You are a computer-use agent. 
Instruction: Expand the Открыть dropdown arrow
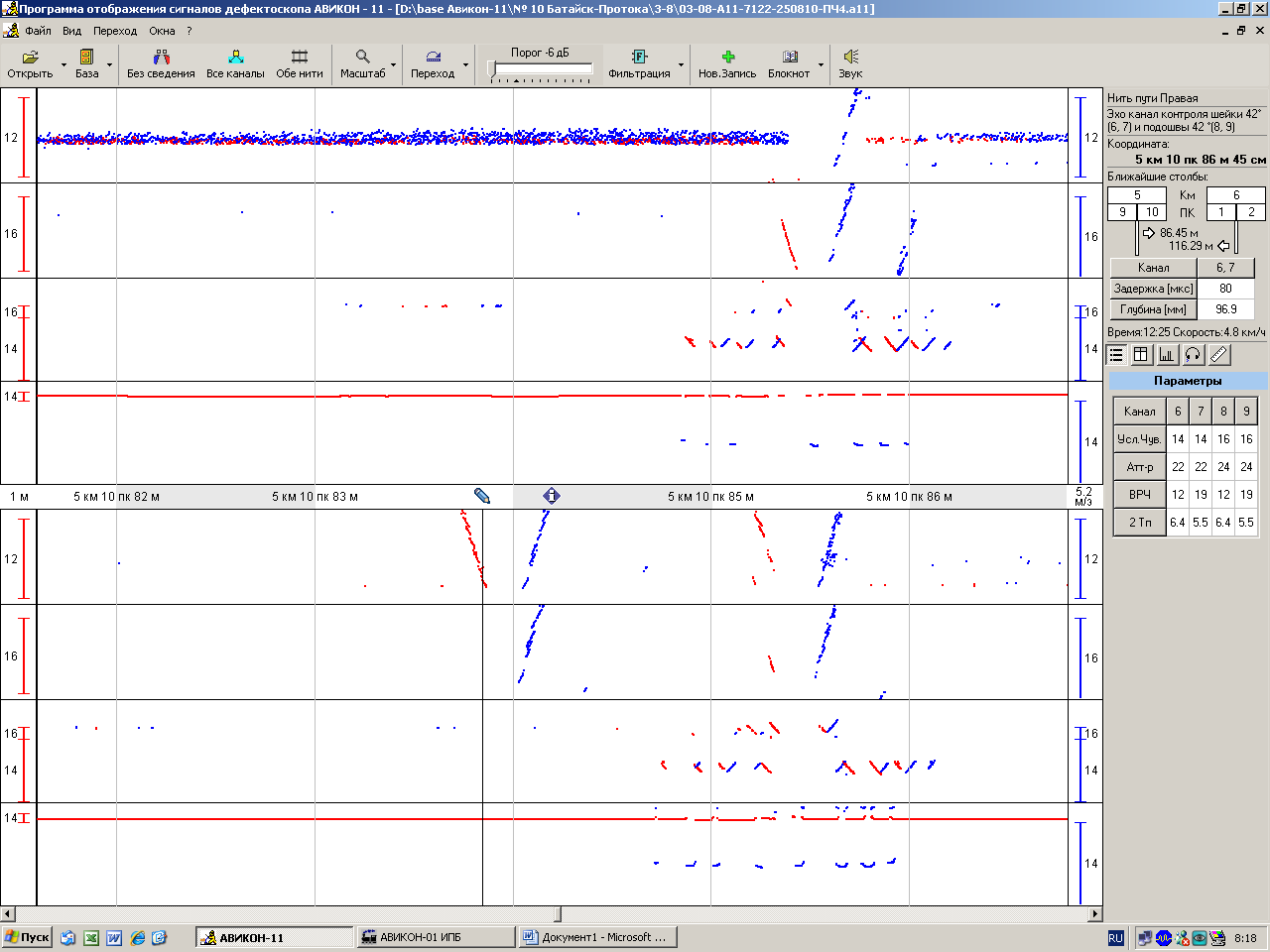63,65
